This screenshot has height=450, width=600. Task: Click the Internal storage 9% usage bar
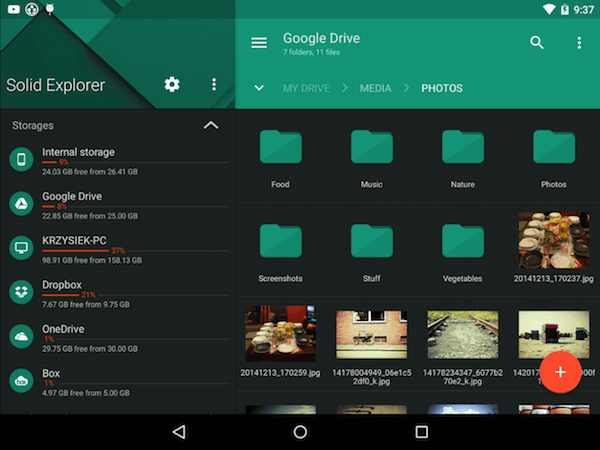pyautogui.click(x=135, y=162)
